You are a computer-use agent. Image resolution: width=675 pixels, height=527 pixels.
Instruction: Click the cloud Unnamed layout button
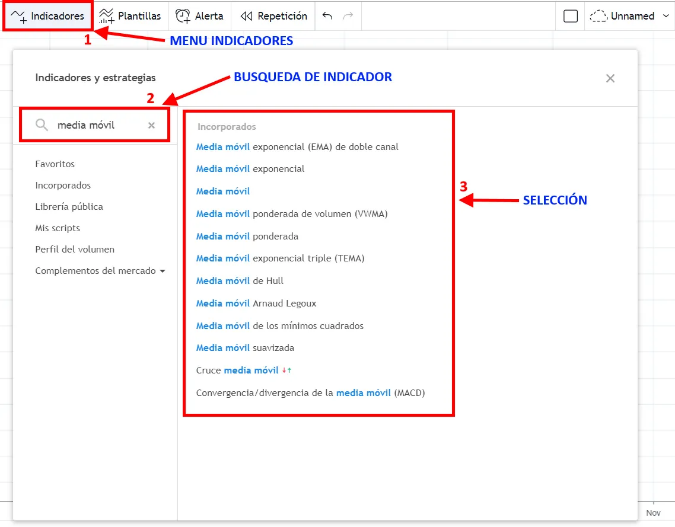pyautogui.click(x=622, y=16)
